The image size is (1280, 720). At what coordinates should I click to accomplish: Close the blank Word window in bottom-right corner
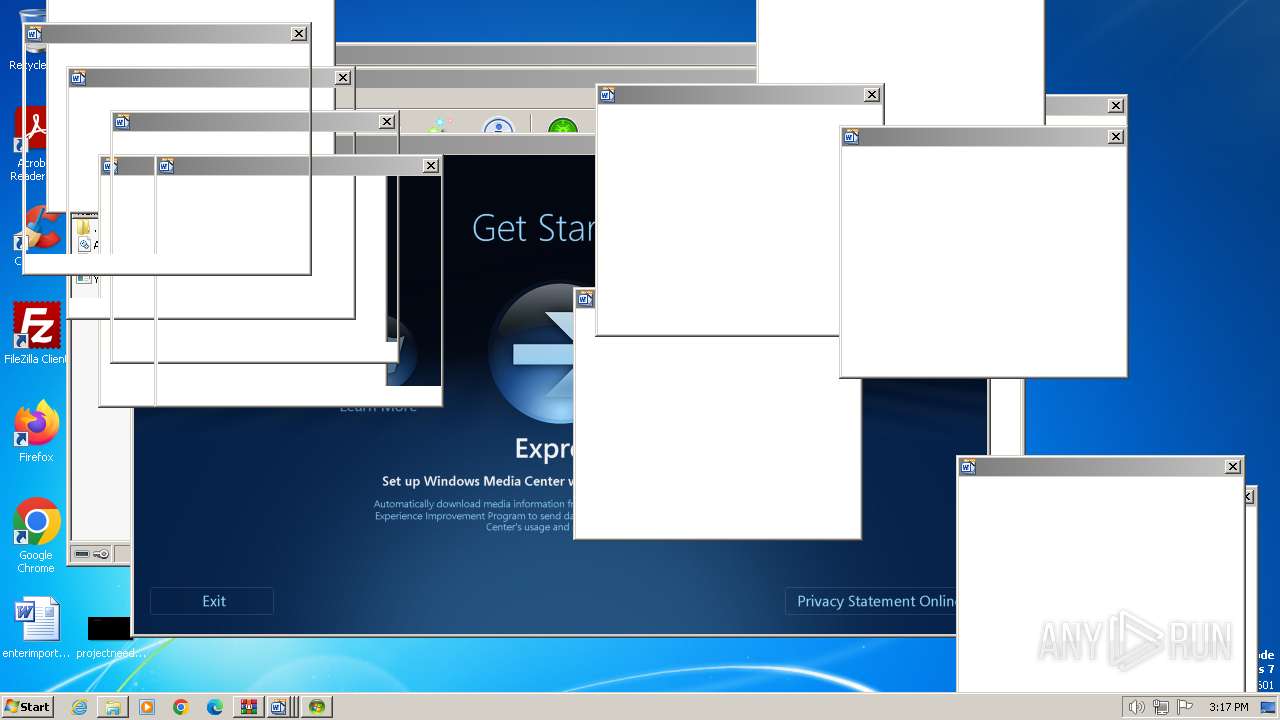point(1233,466)
